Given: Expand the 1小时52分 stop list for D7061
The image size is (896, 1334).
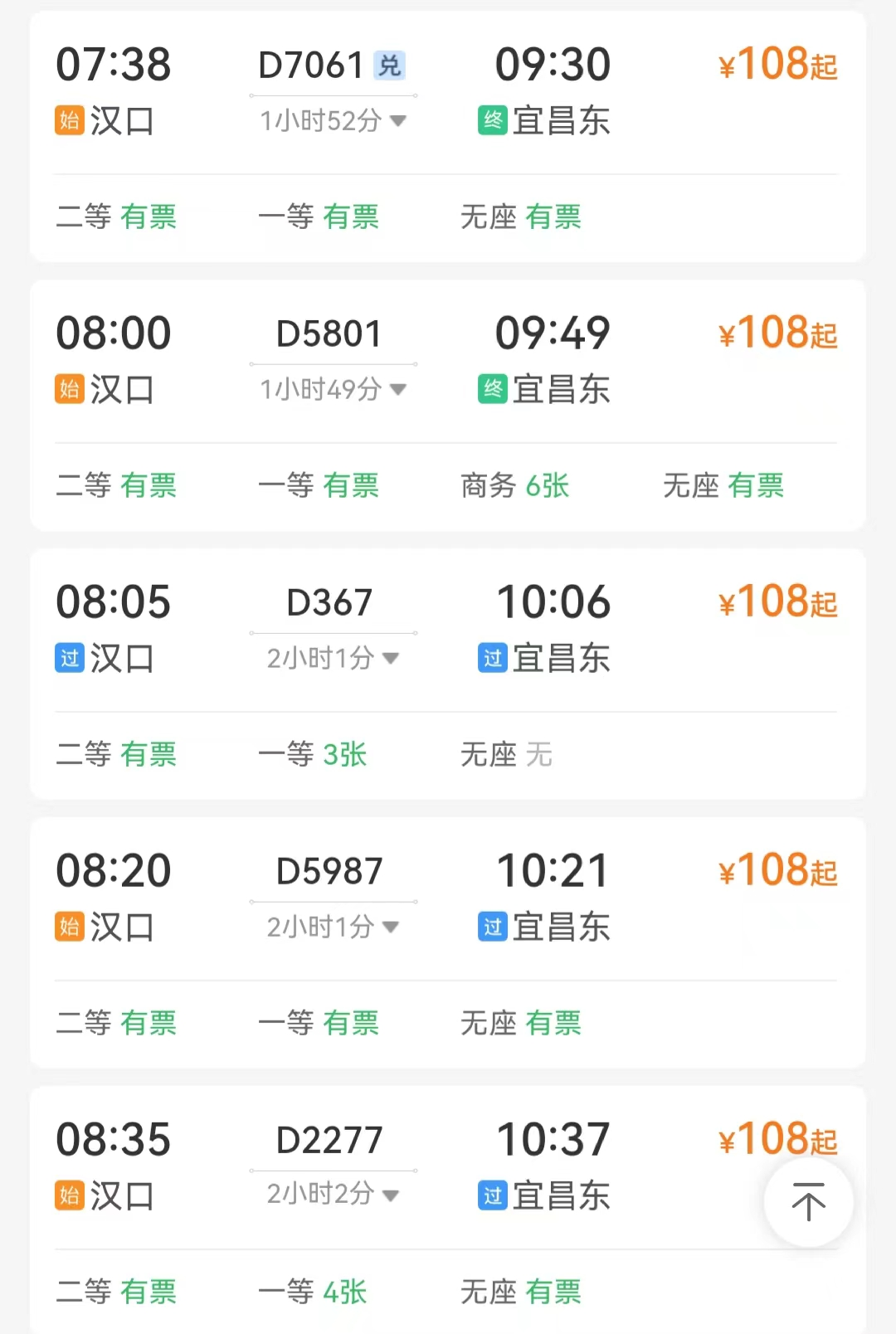Looking at the screenshot, I should (333, 121).
